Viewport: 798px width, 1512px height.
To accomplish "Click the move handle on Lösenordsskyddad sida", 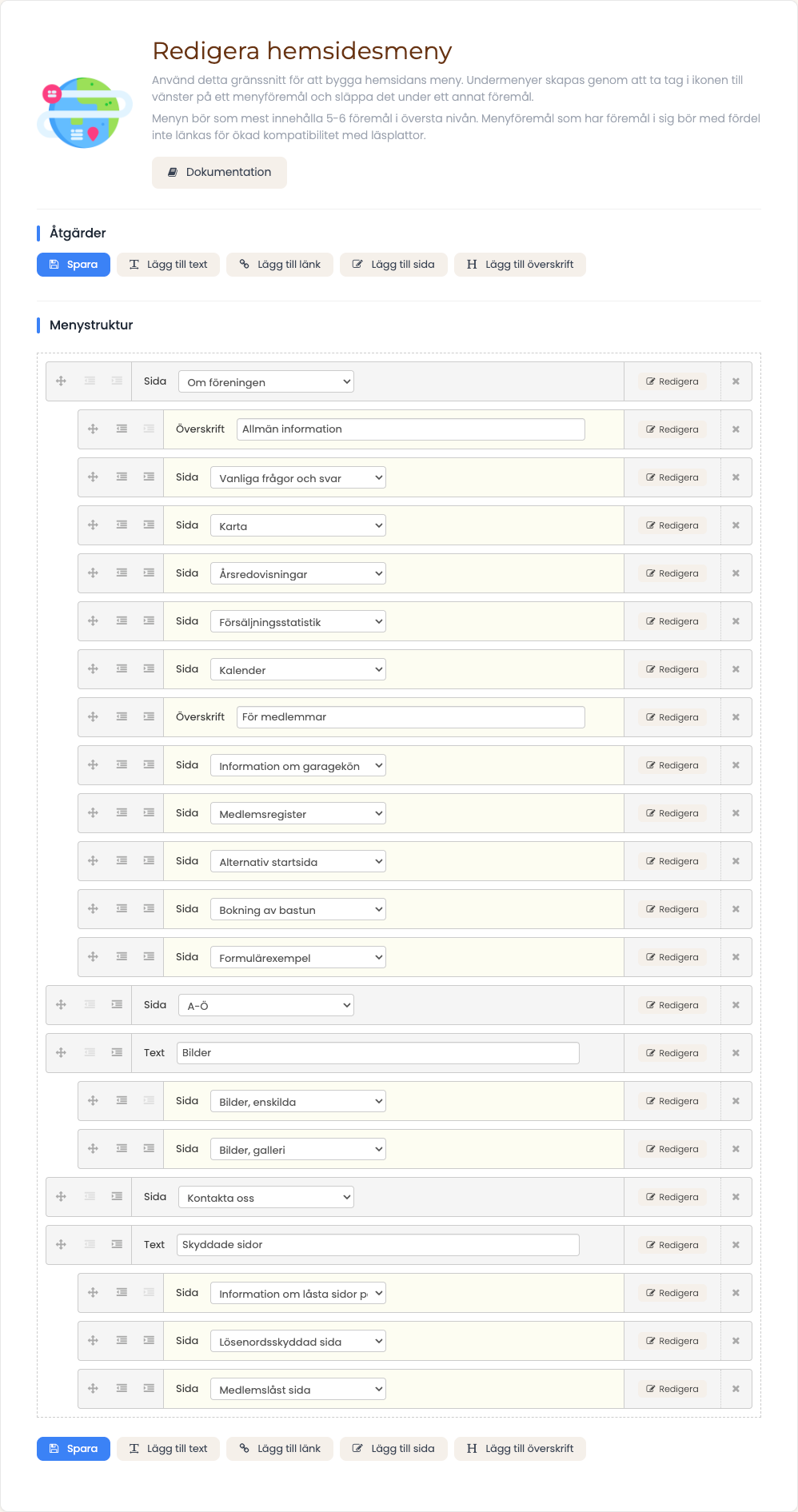I will (x=93, y=1341).
